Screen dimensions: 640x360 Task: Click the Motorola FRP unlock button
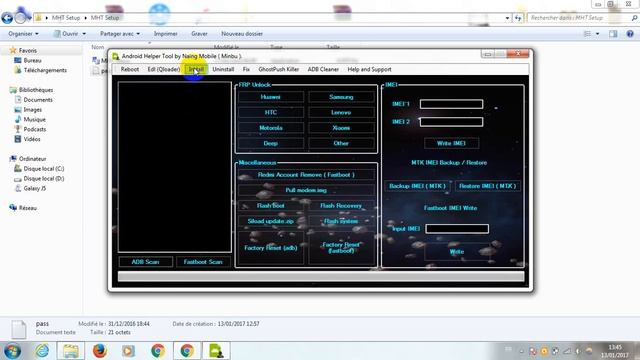click(271, 128)
